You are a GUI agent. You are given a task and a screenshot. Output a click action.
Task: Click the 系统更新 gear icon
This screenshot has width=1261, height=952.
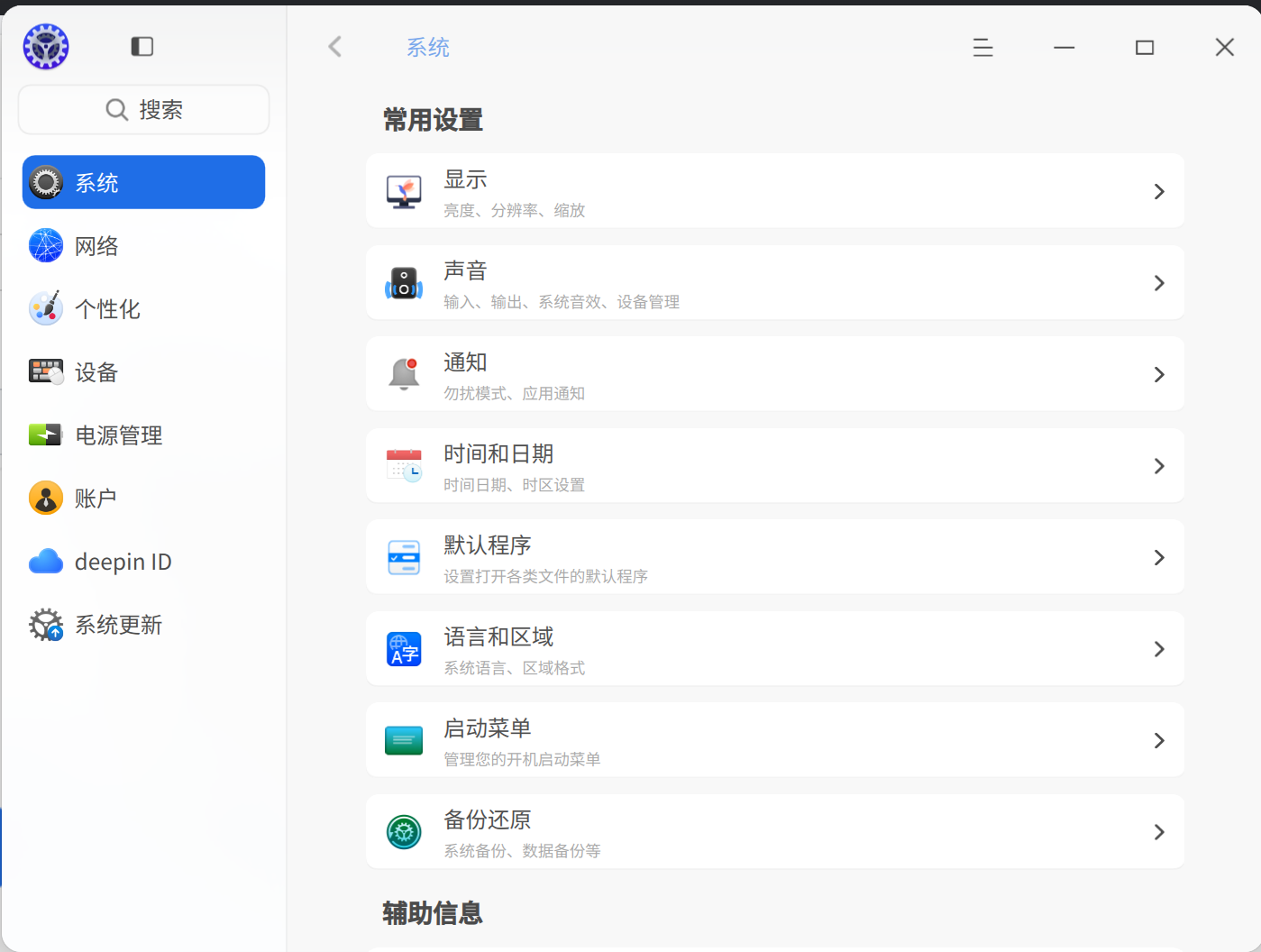click(x=46, y=625)
